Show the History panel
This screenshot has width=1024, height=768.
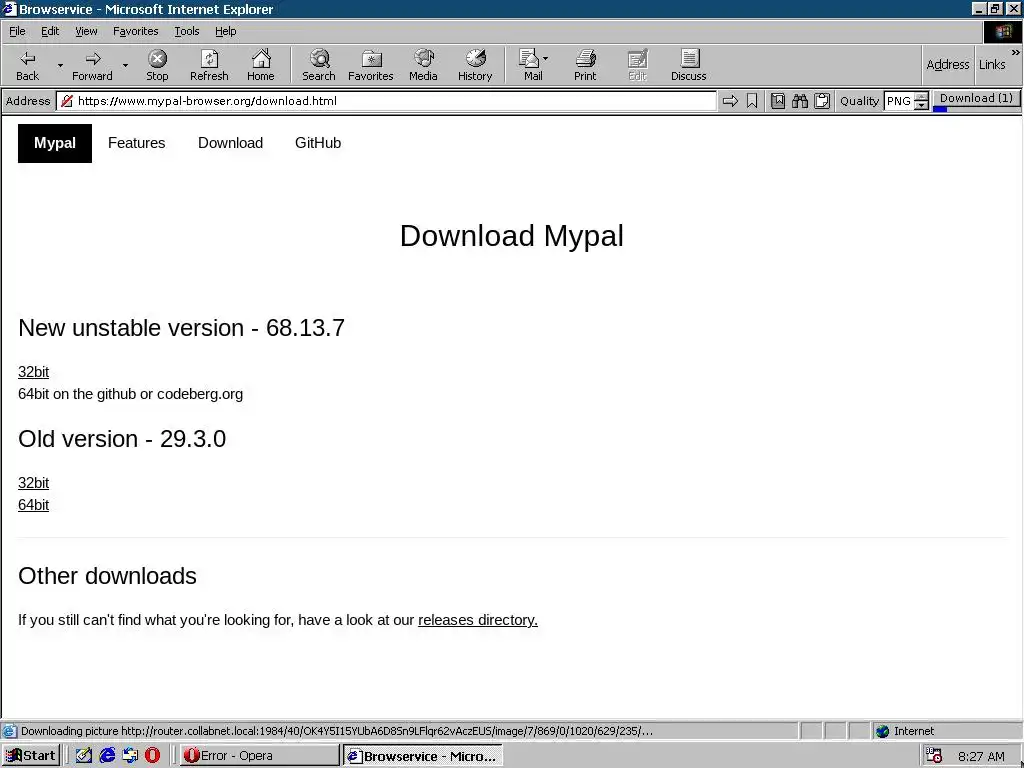tap(475, 65)
